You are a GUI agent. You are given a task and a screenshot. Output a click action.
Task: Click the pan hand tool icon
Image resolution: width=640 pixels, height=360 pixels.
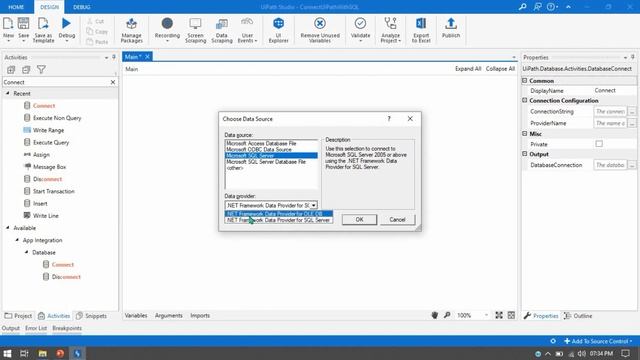[x=435, y=315]
